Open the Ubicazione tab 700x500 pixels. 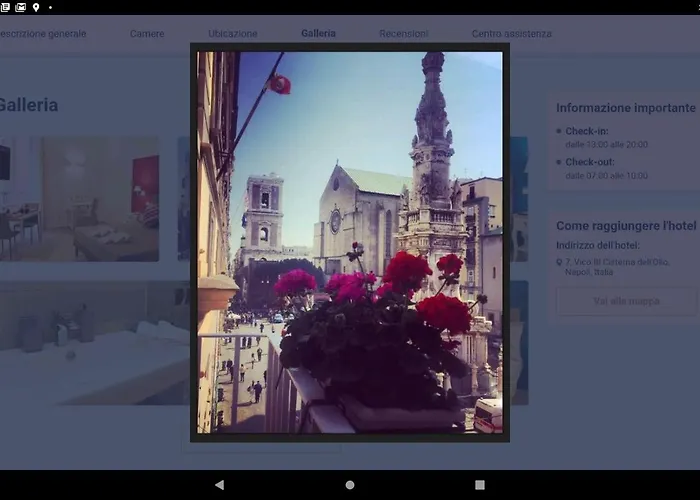point(232,34)
